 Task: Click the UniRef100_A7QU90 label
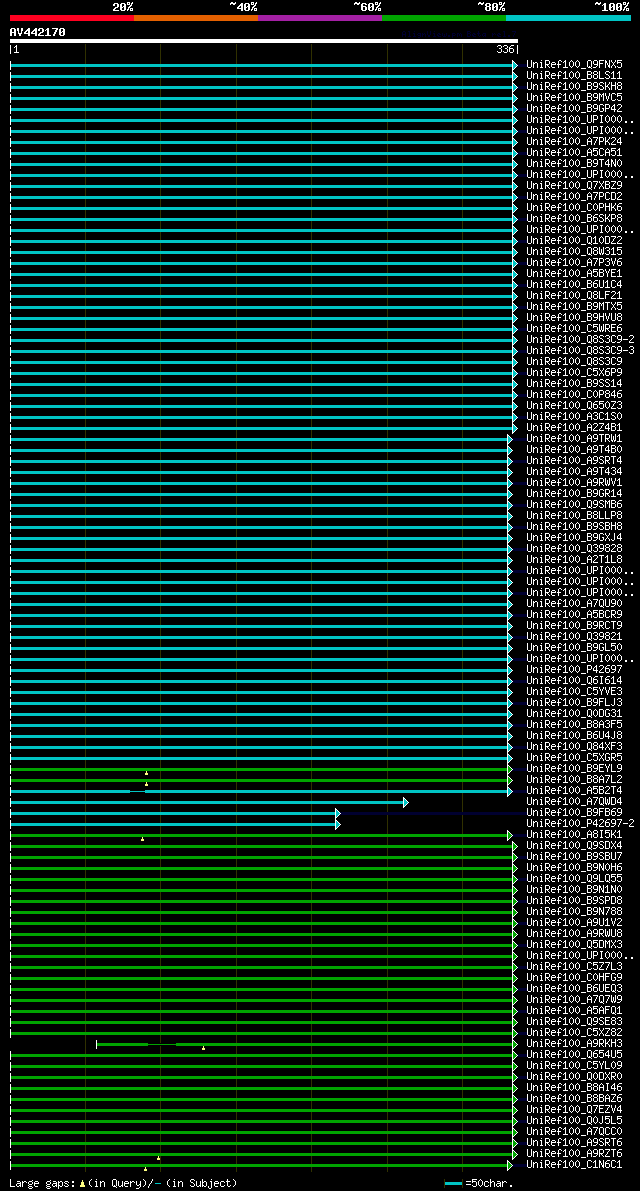574,604
